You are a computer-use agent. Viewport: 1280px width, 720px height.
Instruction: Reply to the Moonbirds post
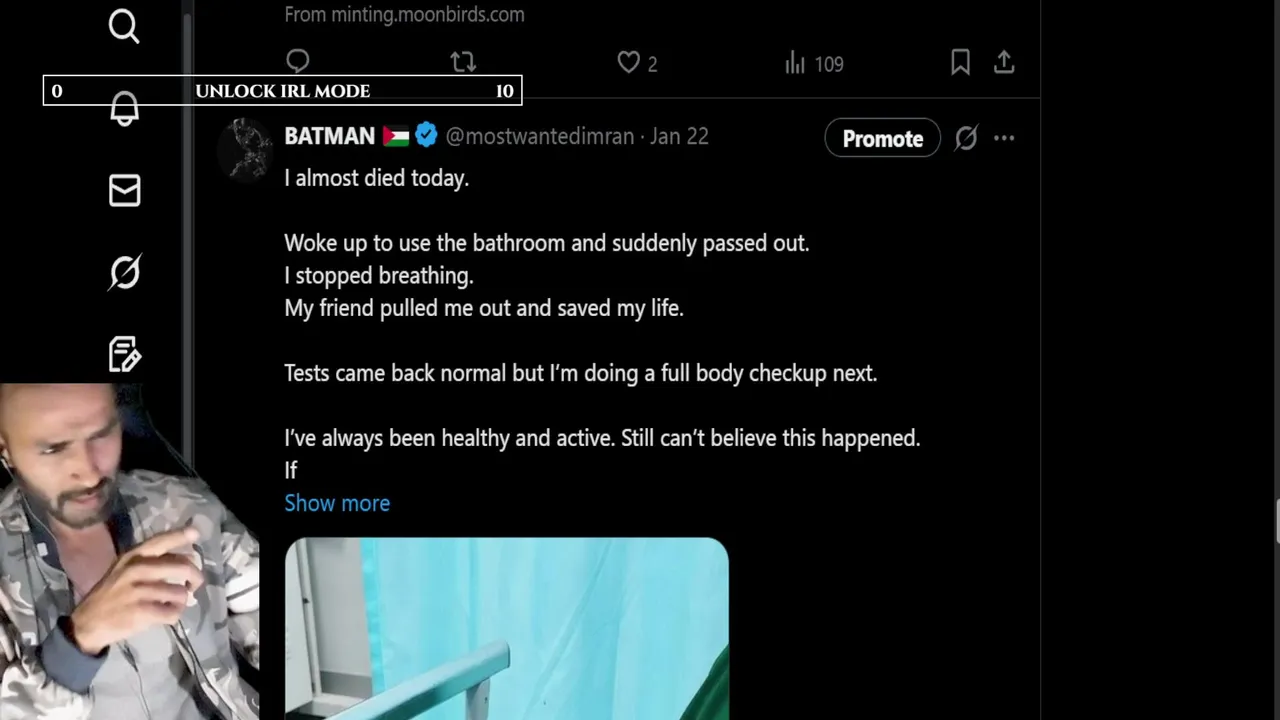click(298, 62)
